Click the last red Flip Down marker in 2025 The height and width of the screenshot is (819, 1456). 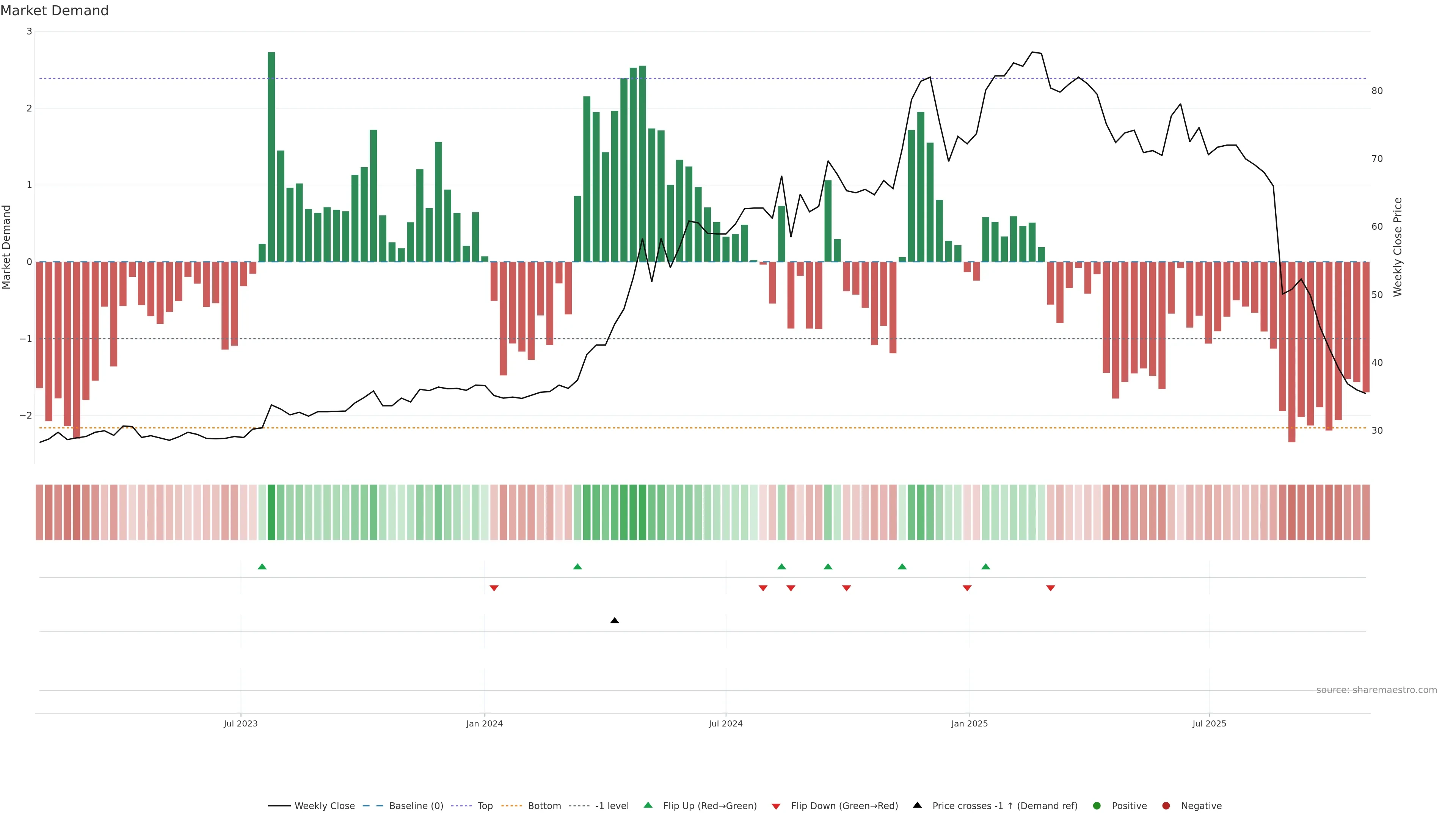point(1050,588)
